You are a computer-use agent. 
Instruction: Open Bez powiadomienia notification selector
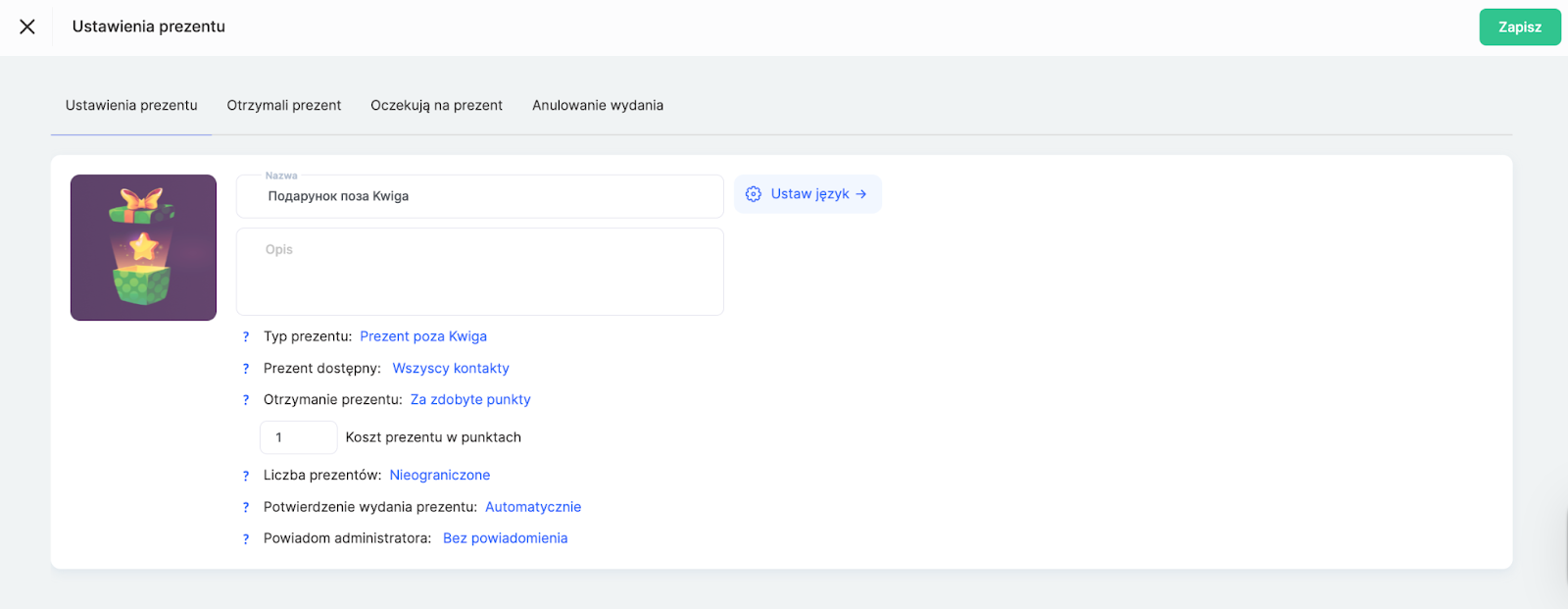[x=505, y=538]
